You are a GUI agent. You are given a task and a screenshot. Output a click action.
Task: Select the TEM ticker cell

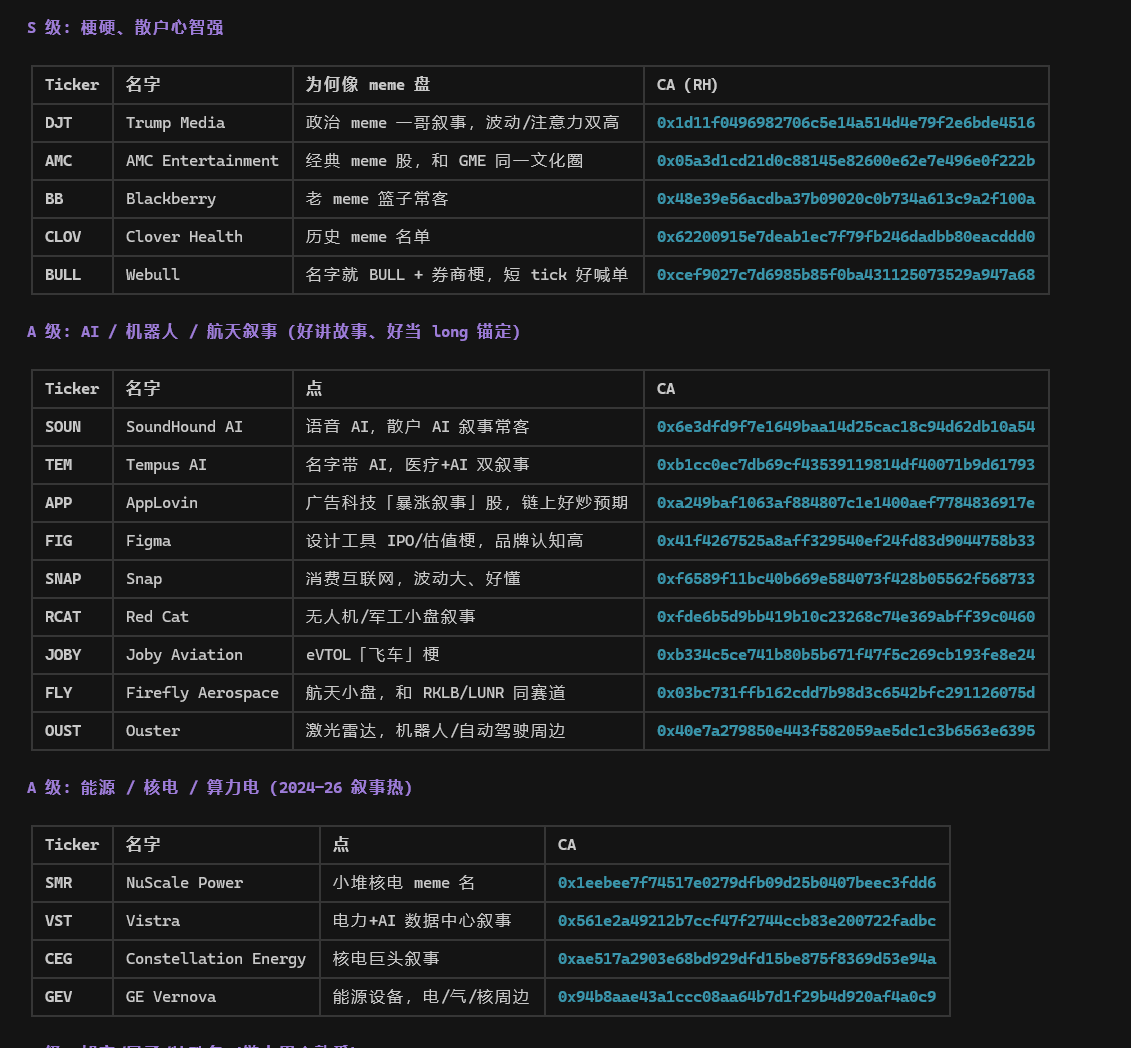point(72,465)
